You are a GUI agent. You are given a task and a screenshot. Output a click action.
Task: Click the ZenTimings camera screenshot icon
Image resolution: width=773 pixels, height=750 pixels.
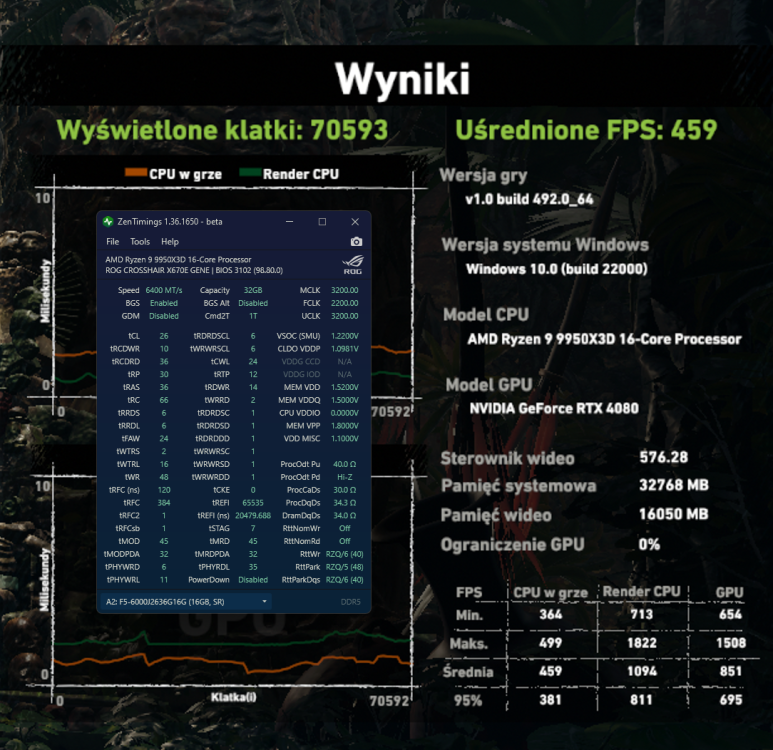pyautogui.click(x=356, y=242)
